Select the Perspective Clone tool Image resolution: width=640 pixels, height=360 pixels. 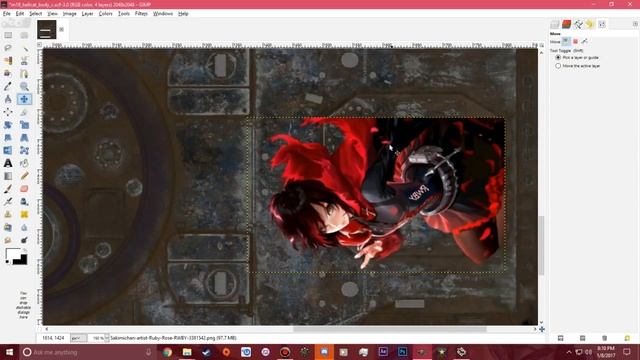[x=8, y=227]
